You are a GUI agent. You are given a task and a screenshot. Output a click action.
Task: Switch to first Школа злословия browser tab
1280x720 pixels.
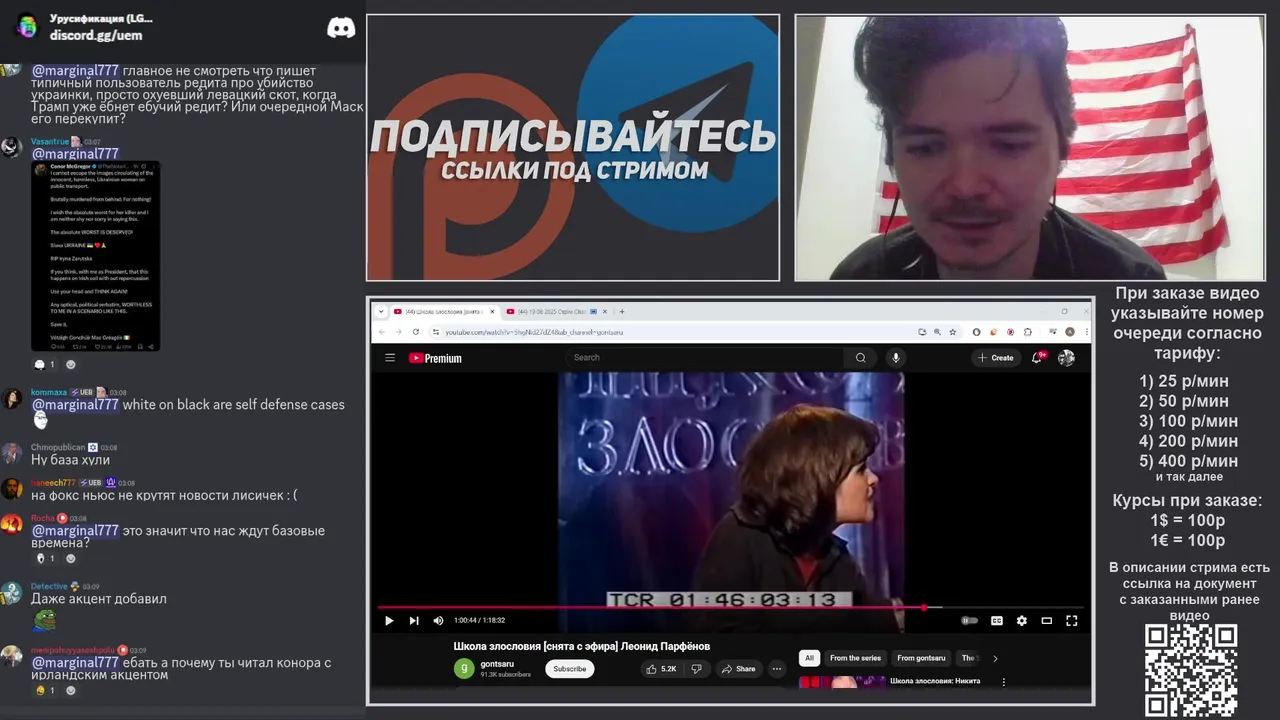coord(444,311)
